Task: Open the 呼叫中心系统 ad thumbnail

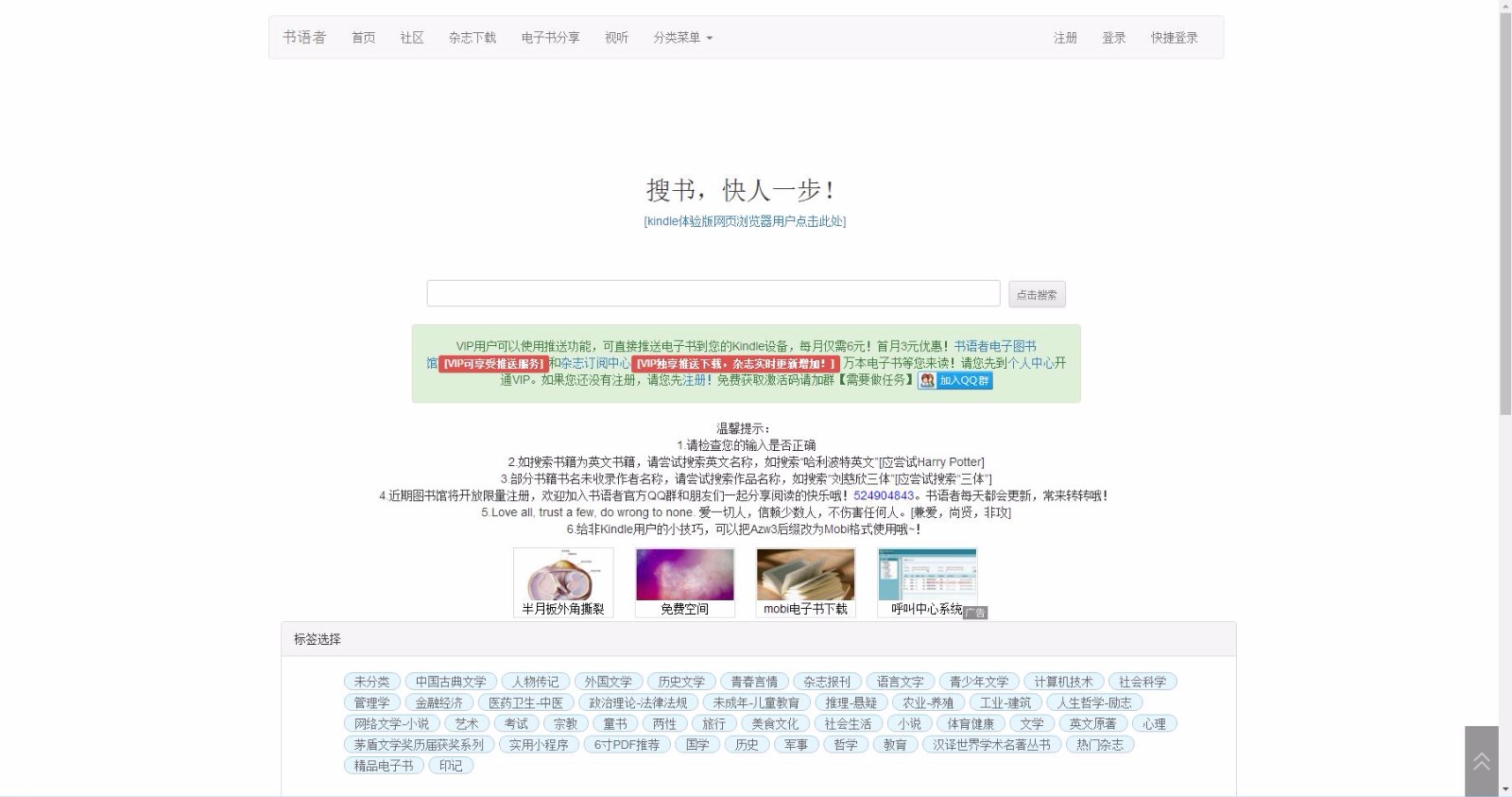Action: (927, 582)
